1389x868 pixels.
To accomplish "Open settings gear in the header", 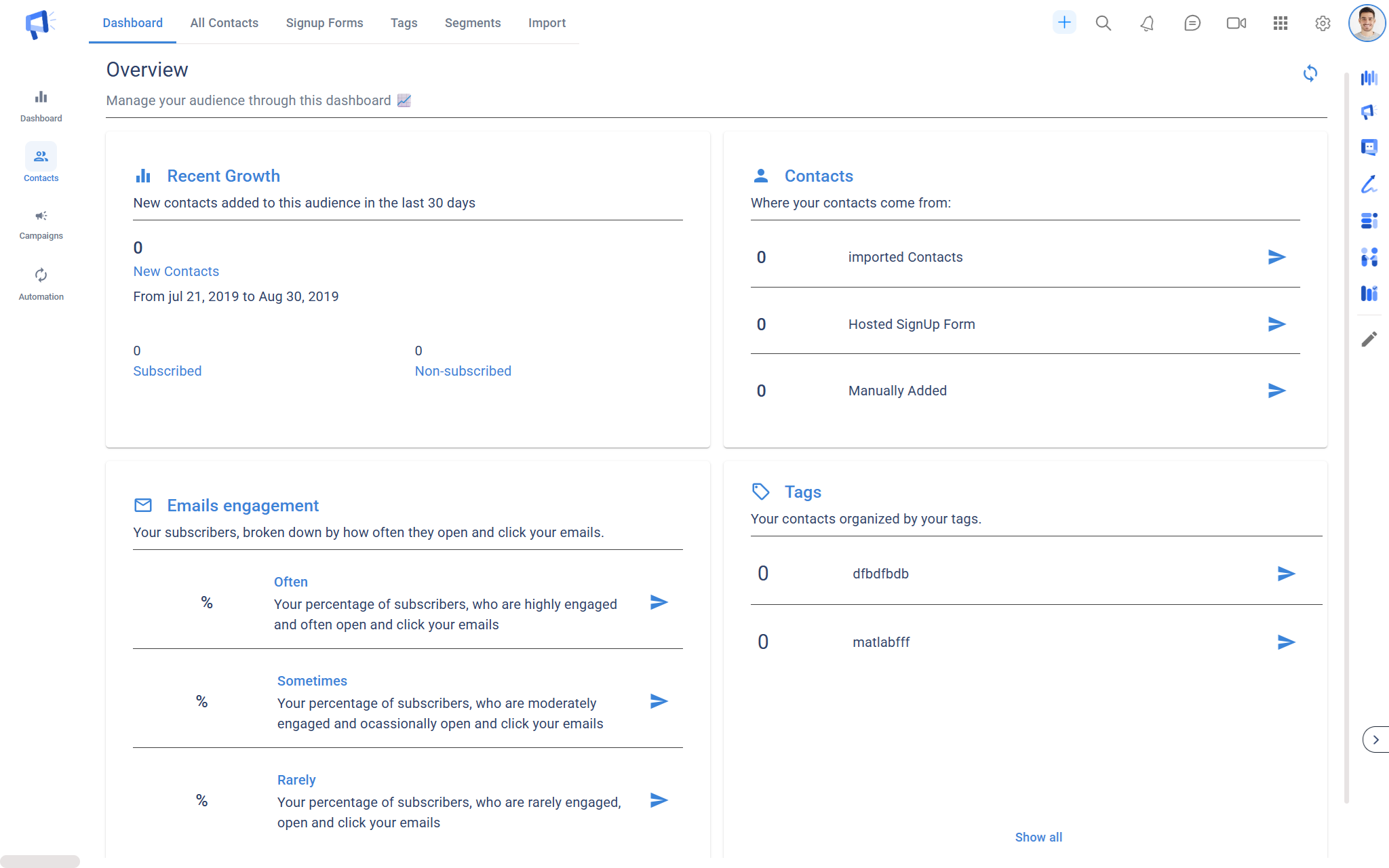I will pos(1323,23).
